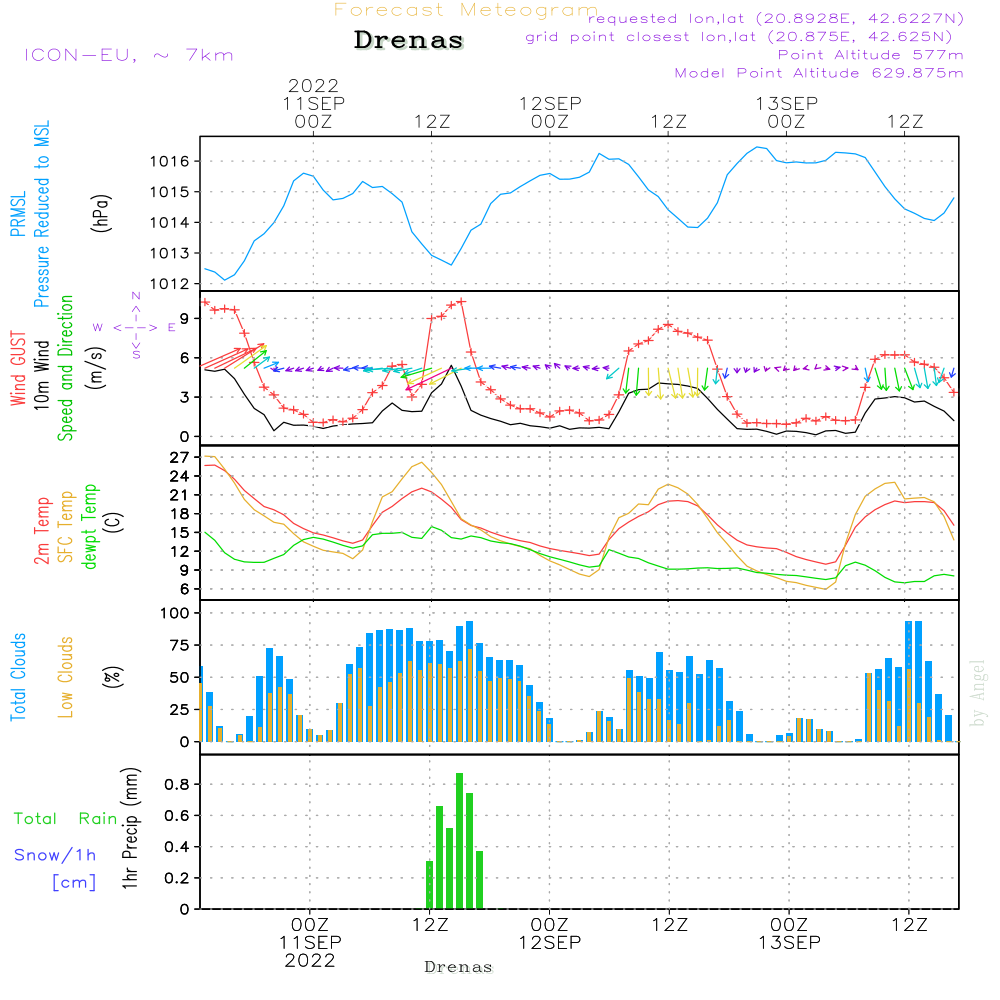The height and width of the screenshot is (1000, 1000).
Task: Click the 'N' letter on compass rose
Action: (136, 296)
